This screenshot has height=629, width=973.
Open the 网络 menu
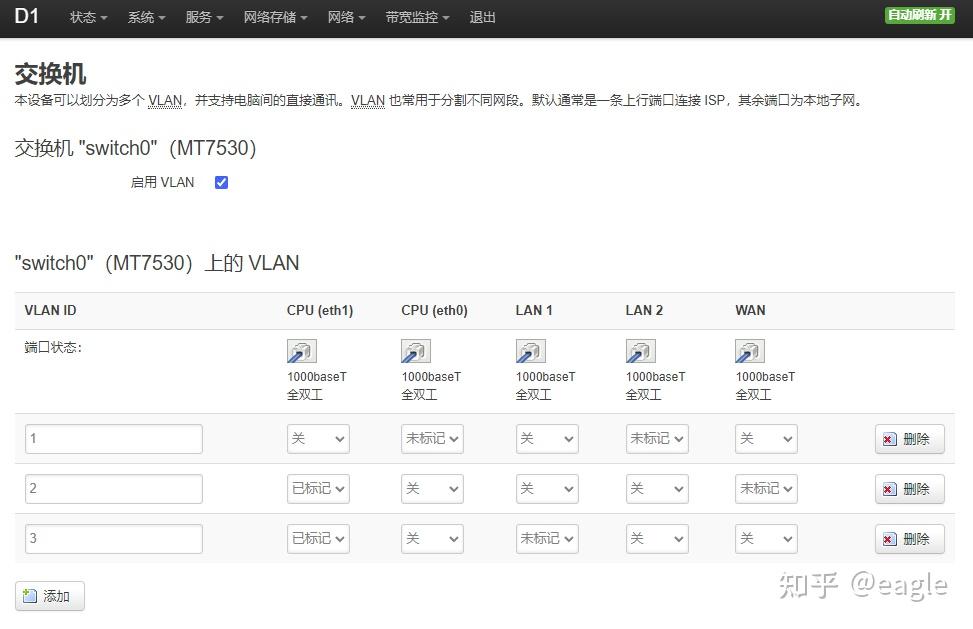(x=346, y=17)
